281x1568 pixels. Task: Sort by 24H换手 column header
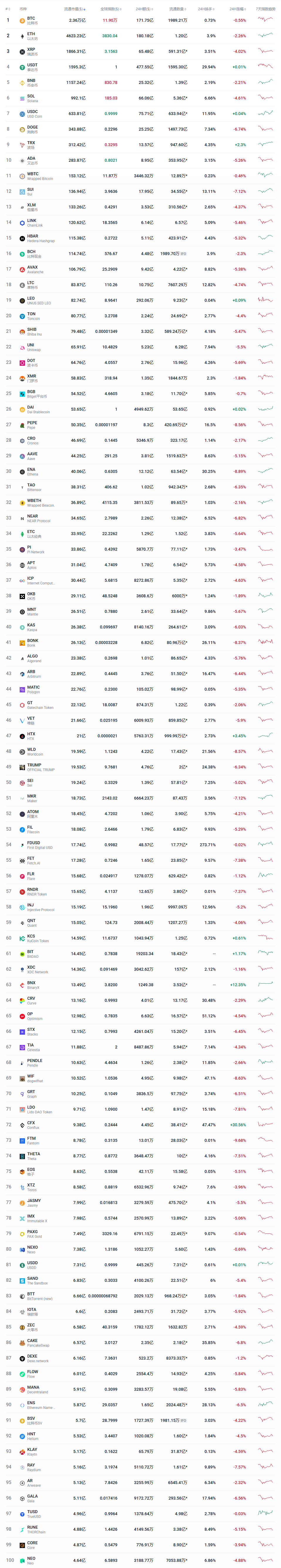[206, 9]
